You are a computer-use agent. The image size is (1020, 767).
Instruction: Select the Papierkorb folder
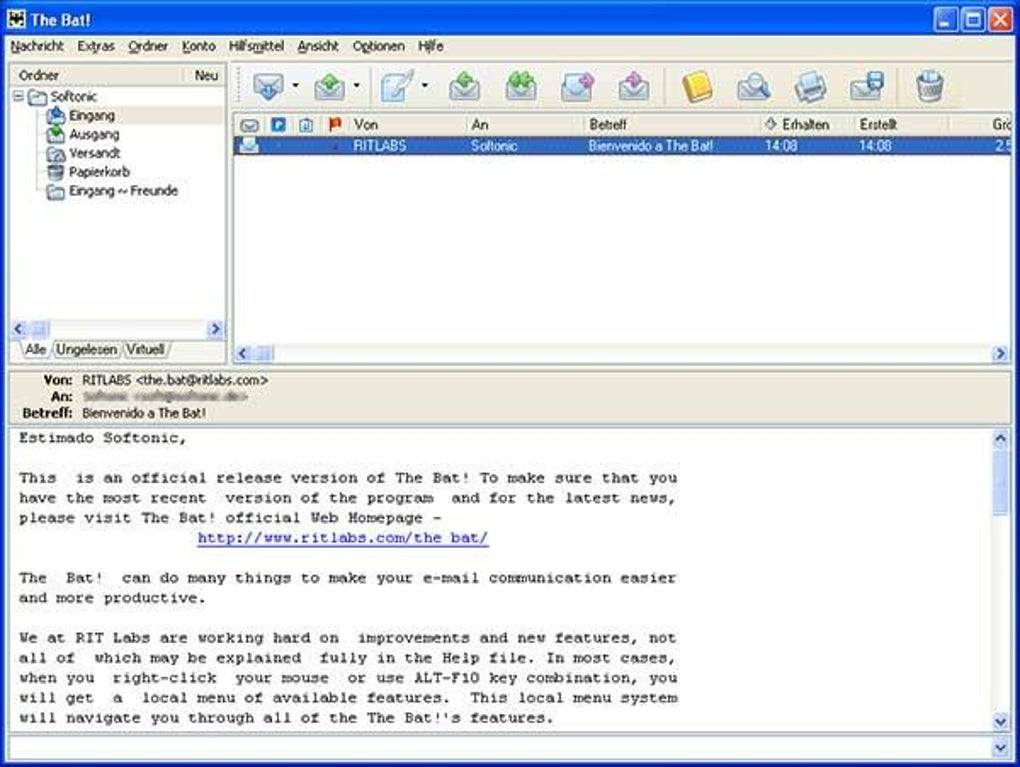coord(99,172)
